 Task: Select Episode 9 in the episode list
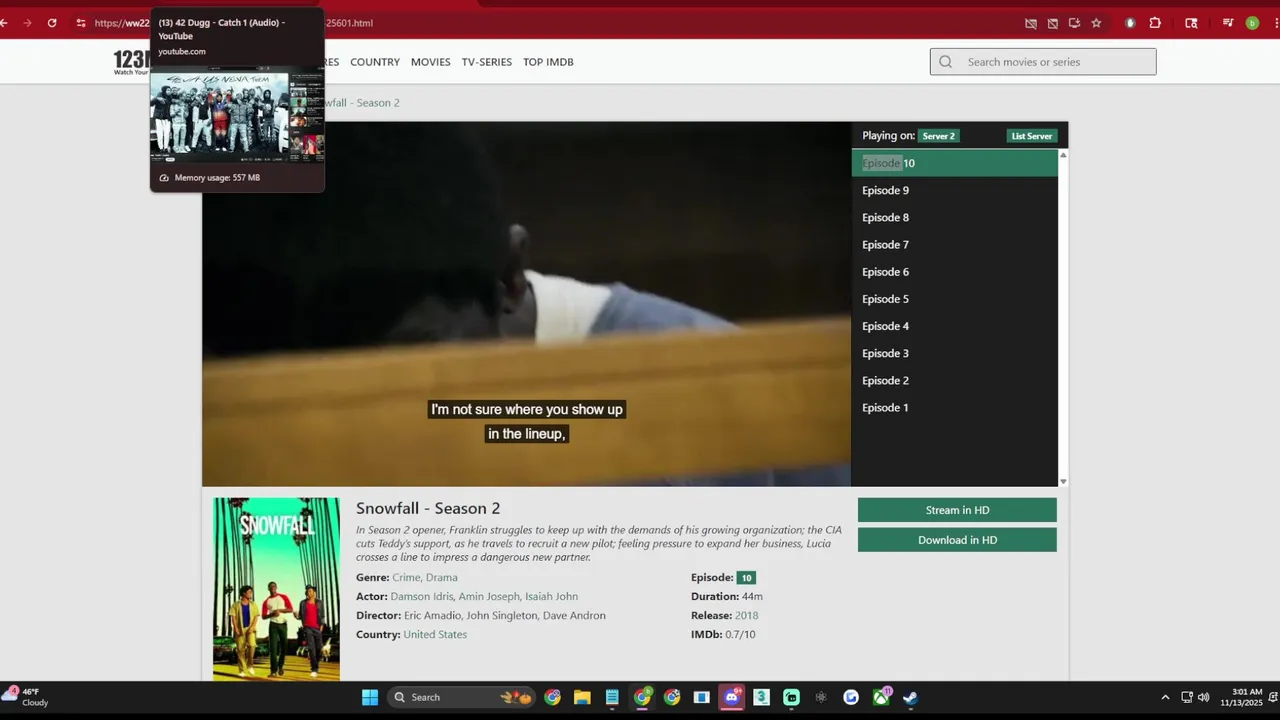954,190
